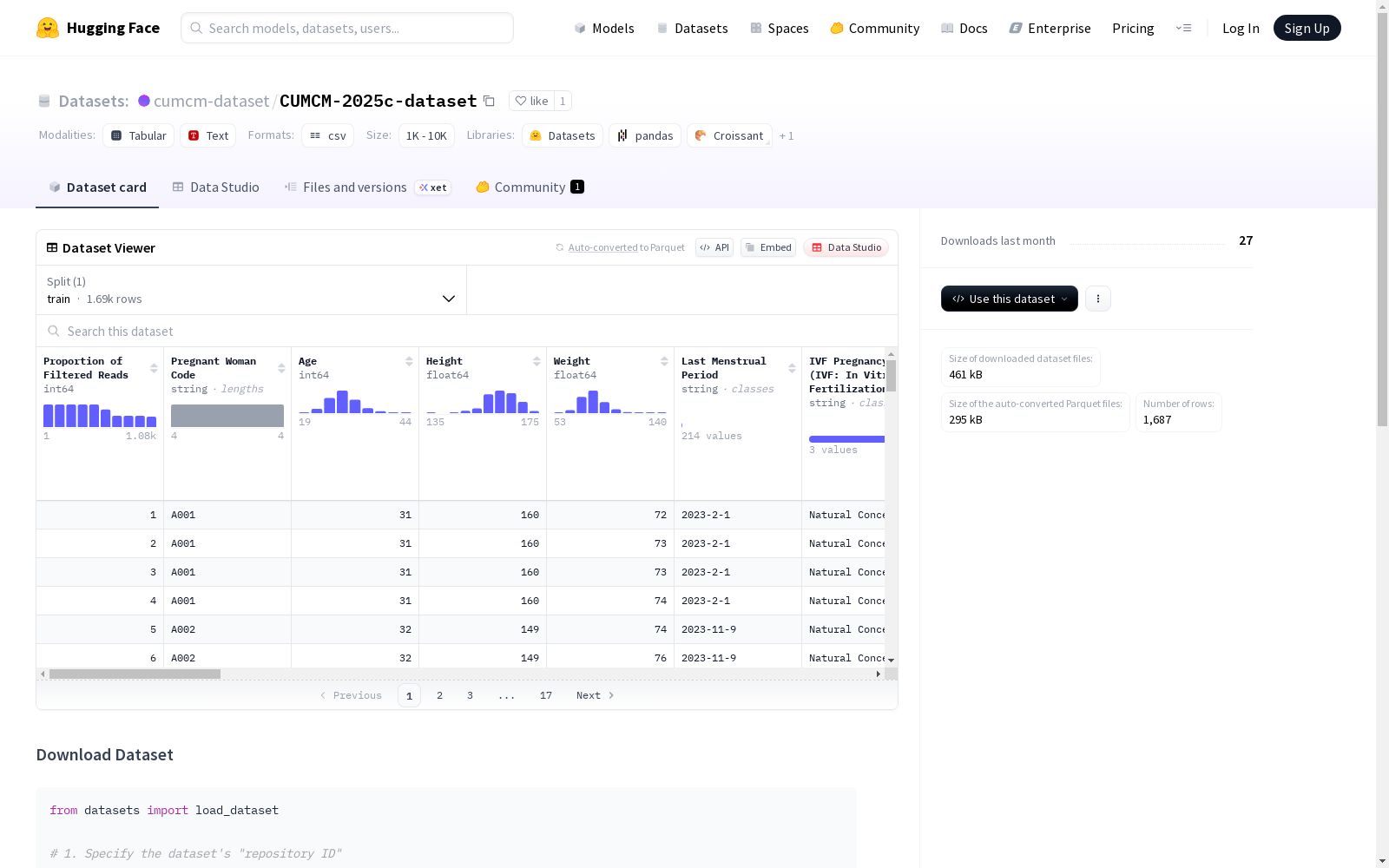Filter by the Text modality tag
1389x868 pixels.
(208, 135)
